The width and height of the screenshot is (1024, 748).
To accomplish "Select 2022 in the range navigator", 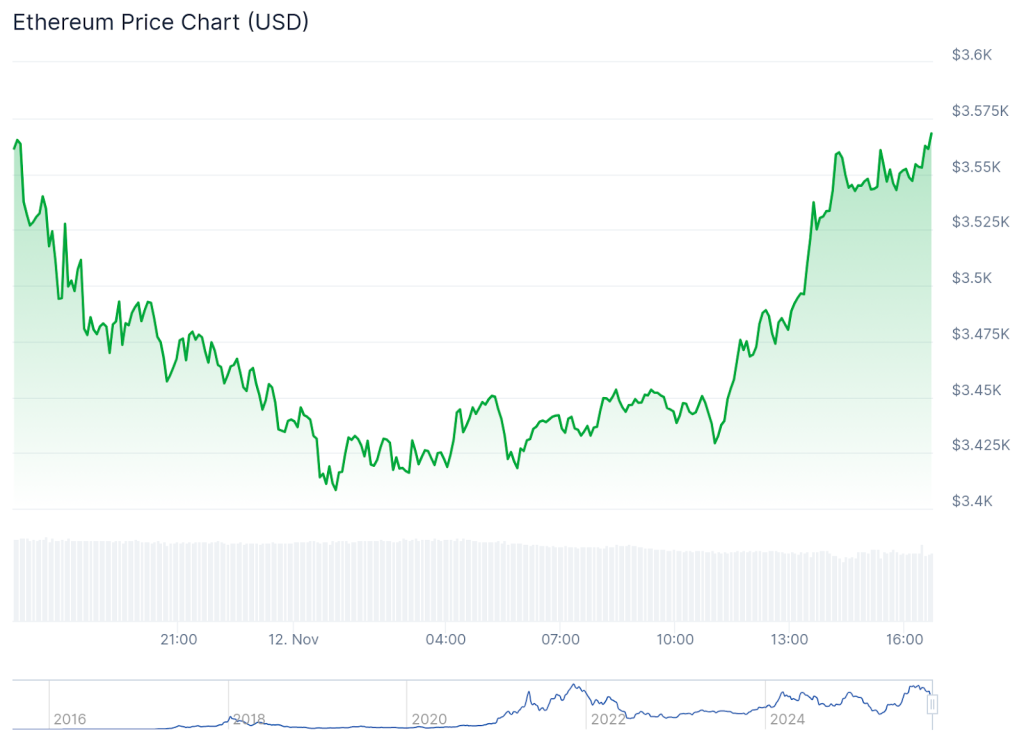I will (607, 719).
